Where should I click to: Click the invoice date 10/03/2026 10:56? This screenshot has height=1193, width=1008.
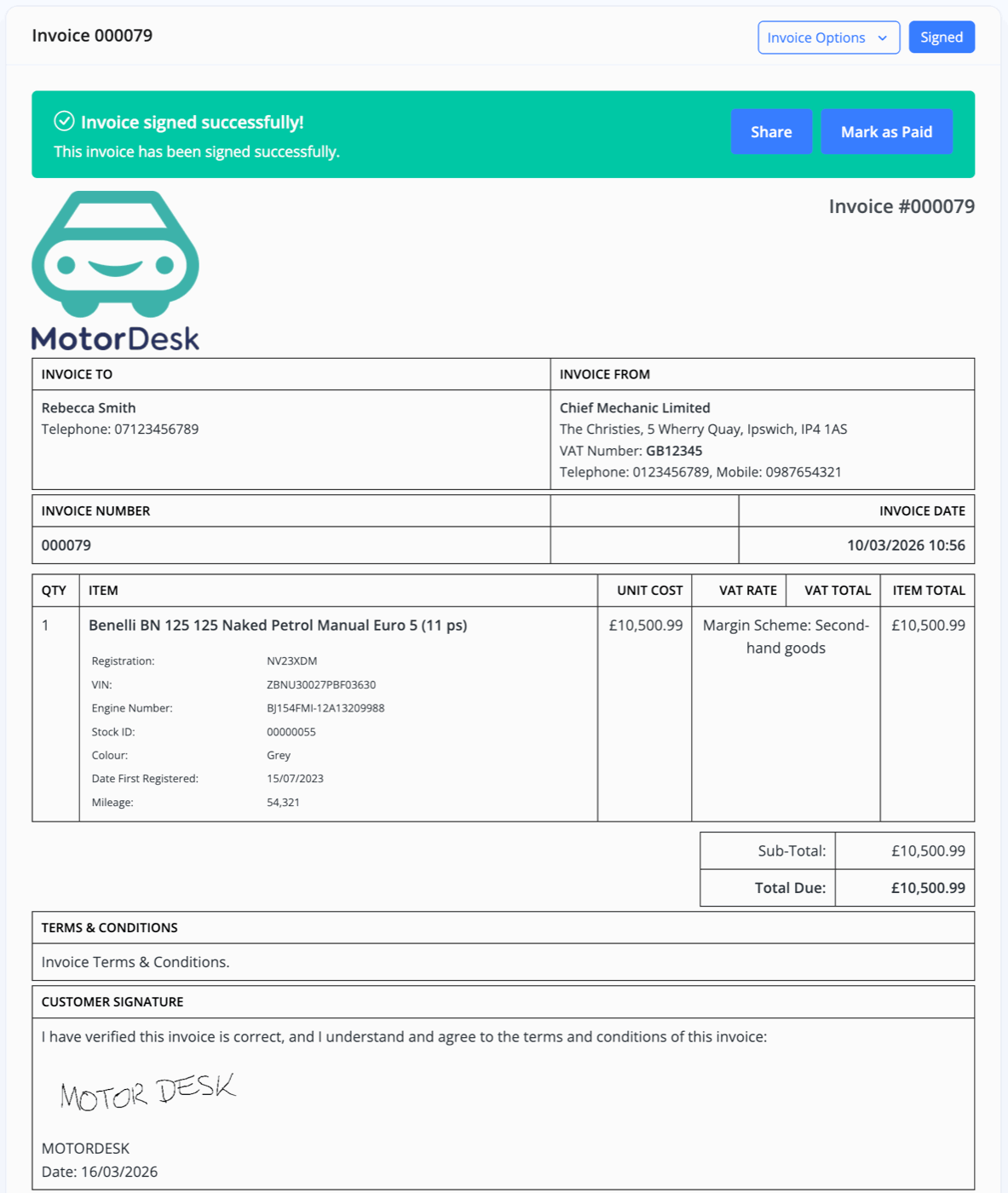click(905, 545)
